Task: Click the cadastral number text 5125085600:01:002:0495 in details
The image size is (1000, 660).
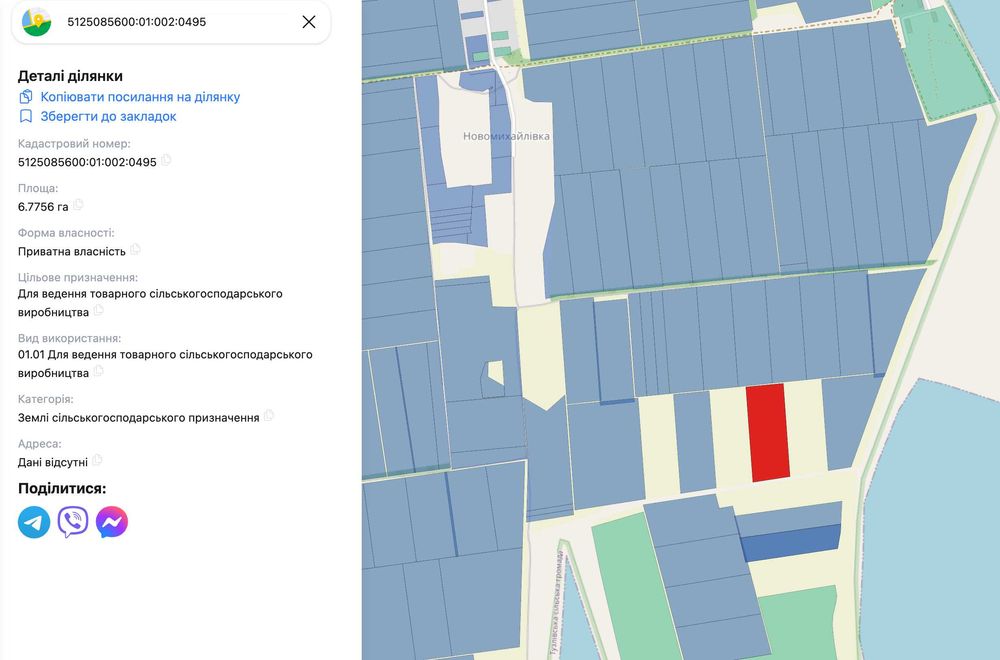Action: coord(87,162)
